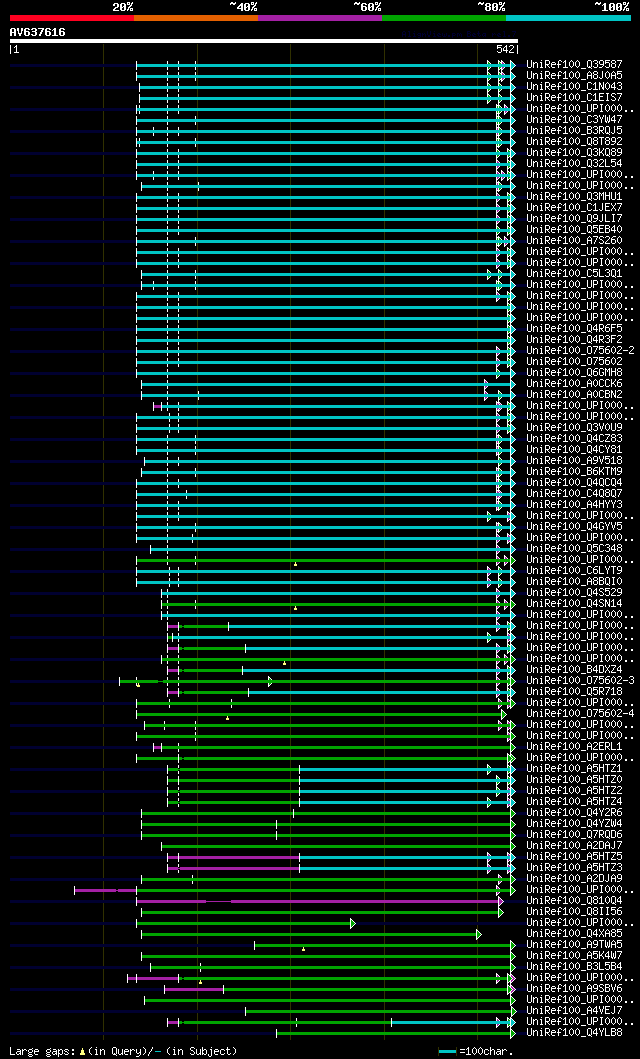
Task: Select the UniRef100_Q5EB40 label
Action: coord(575,230)
